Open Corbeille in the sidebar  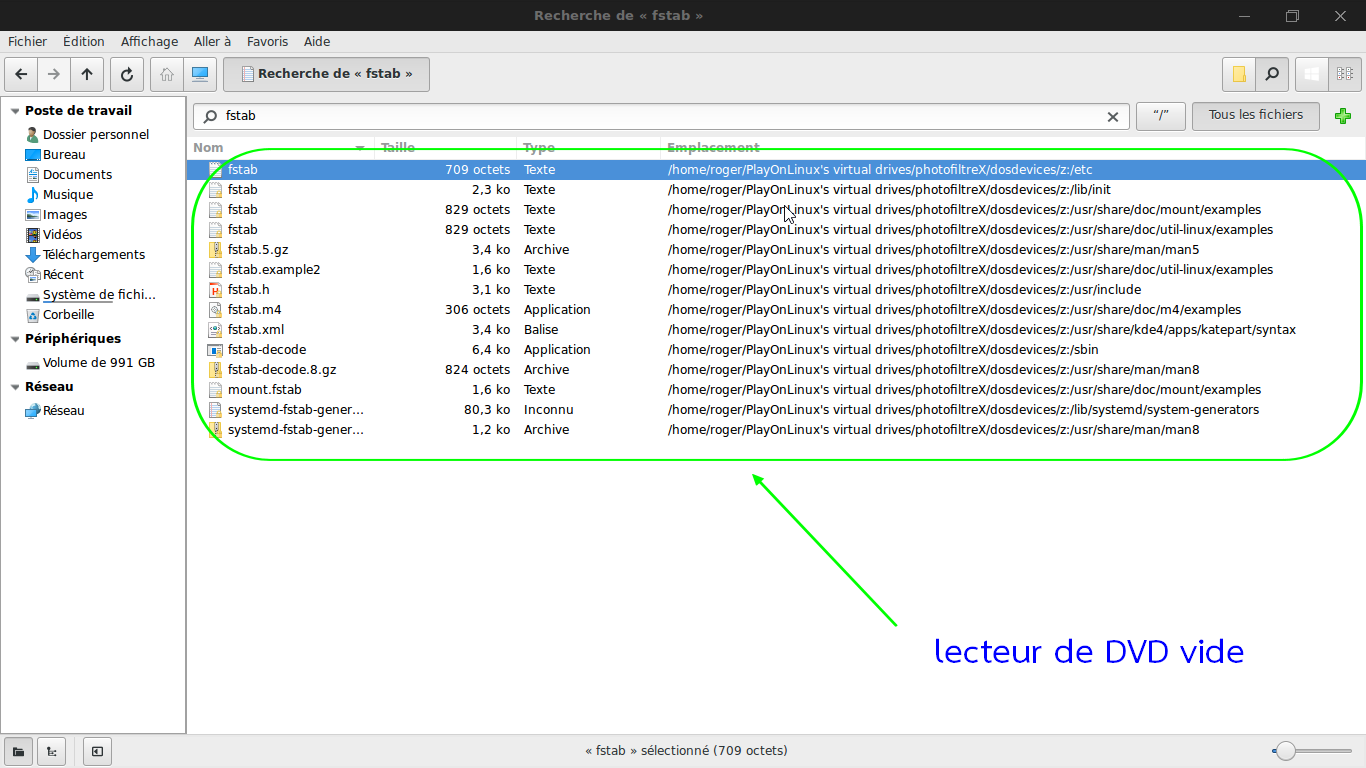68,314
